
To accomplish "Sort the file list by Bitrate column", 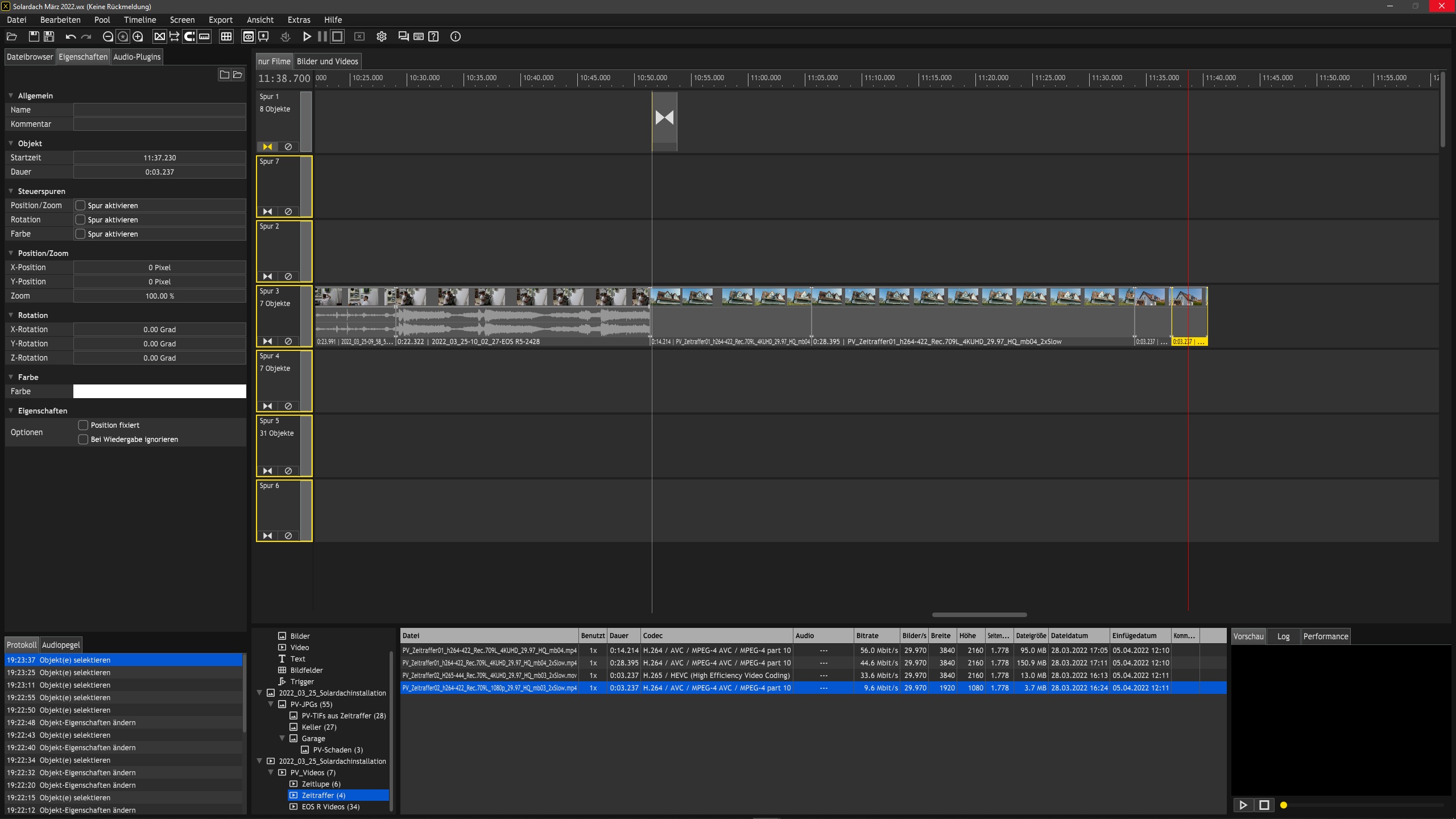I will [876, 636].
